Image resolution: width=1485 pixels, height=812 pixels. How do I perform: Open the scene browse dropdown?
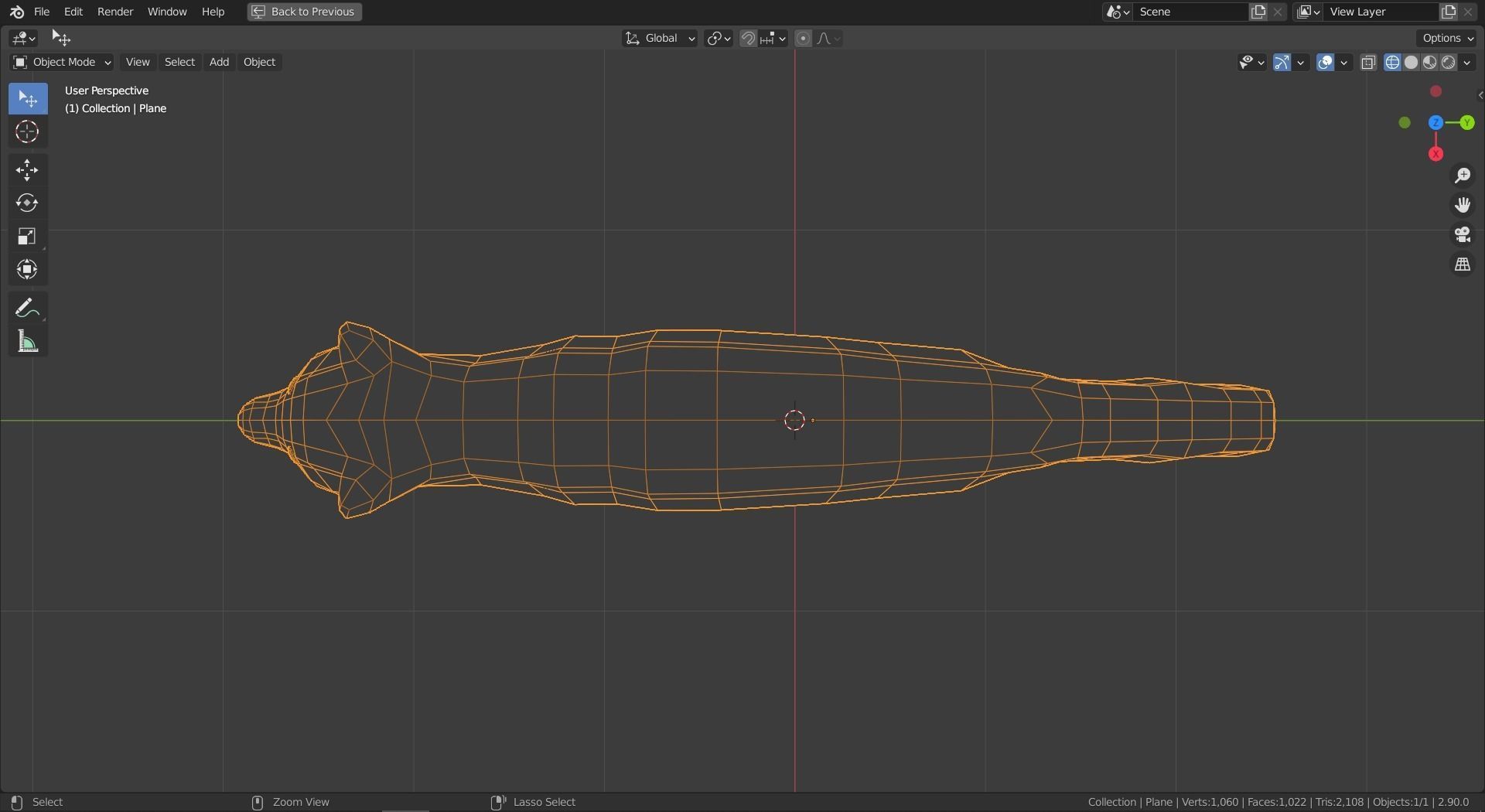coord(1118,12)
